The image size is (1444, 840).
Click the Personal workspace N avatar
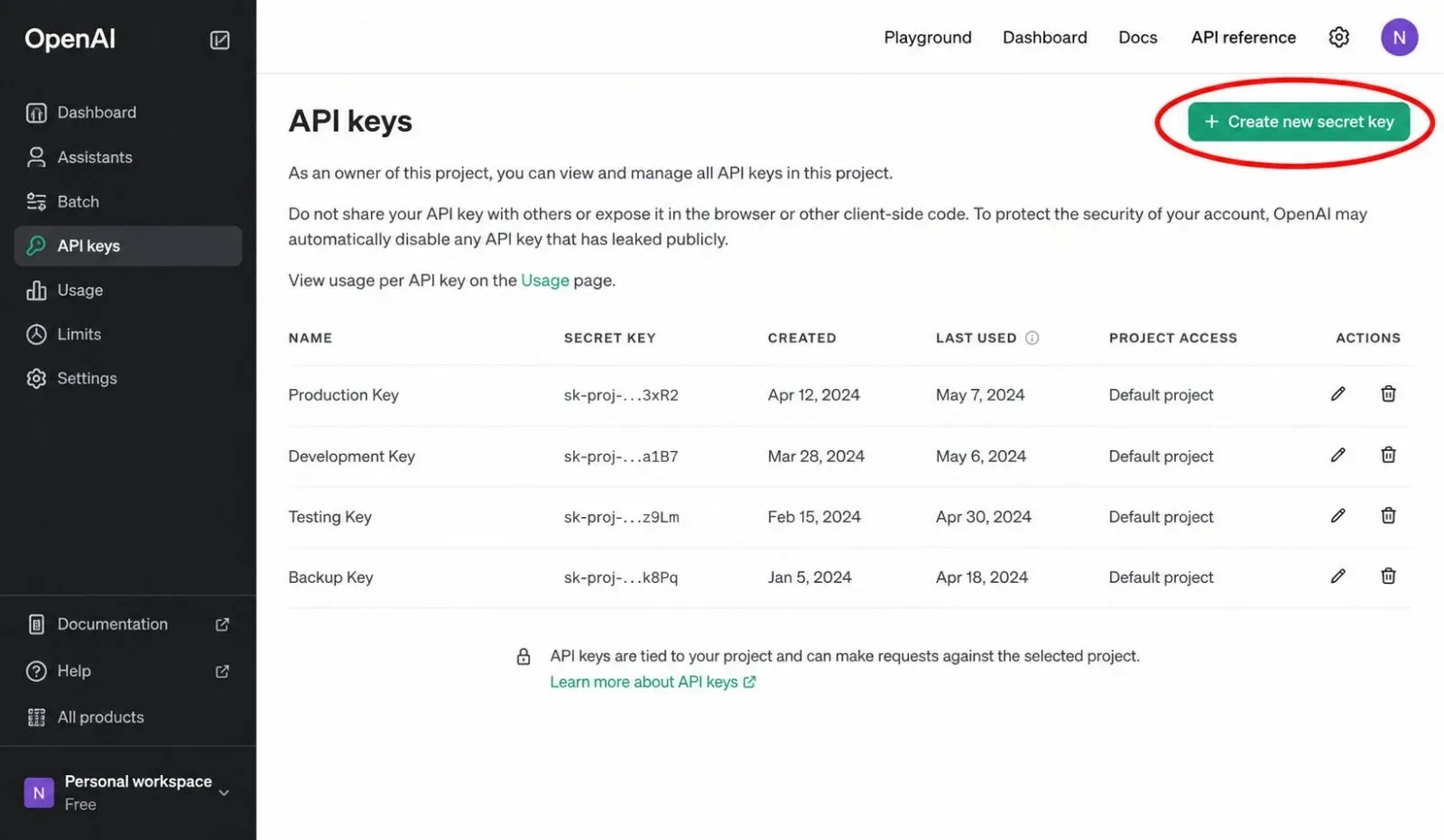click(39, 793)
